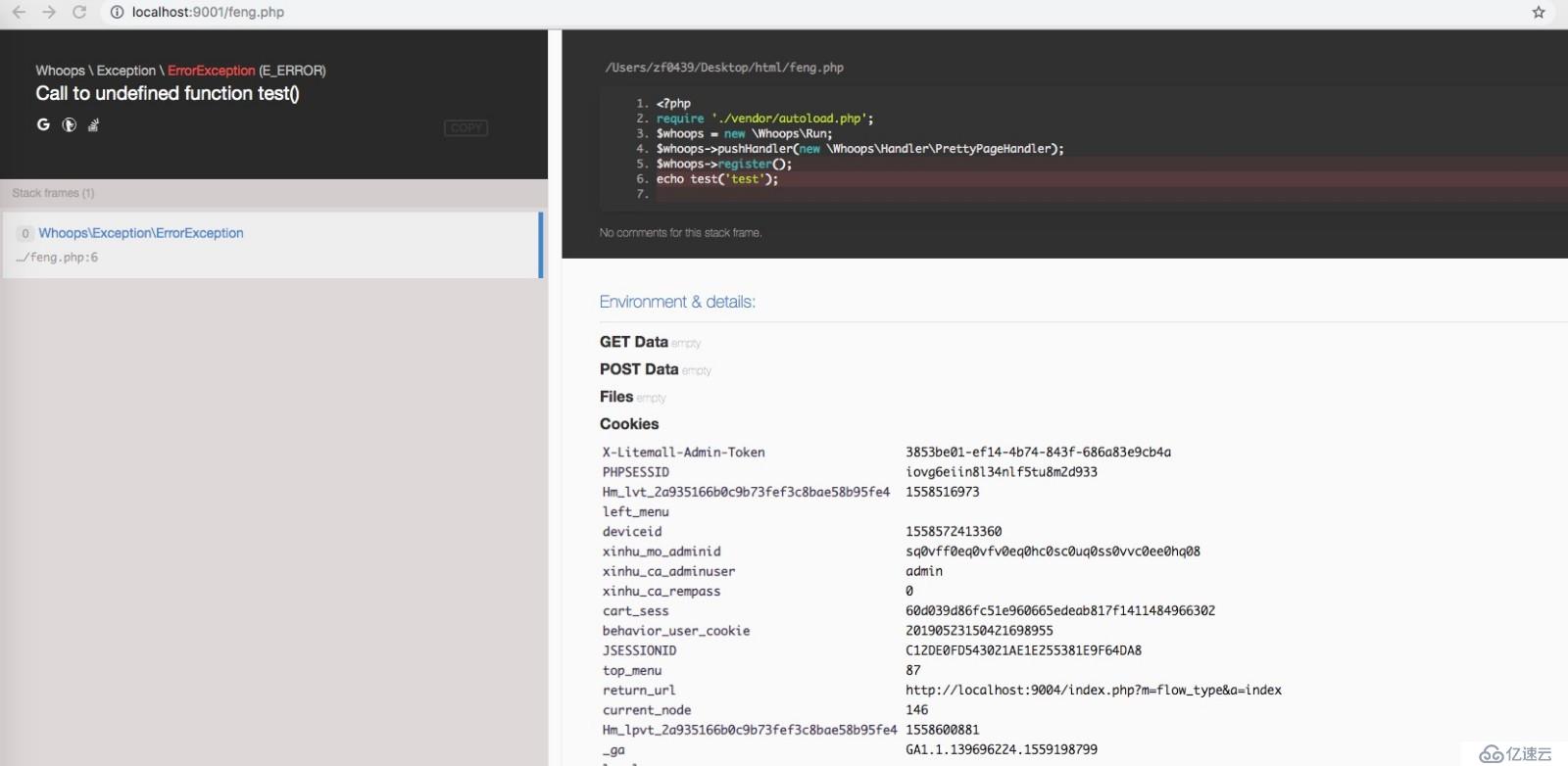Click behavior_user_cookie name
This screenshot has width=1568, height=766.
tap(676, 631)
